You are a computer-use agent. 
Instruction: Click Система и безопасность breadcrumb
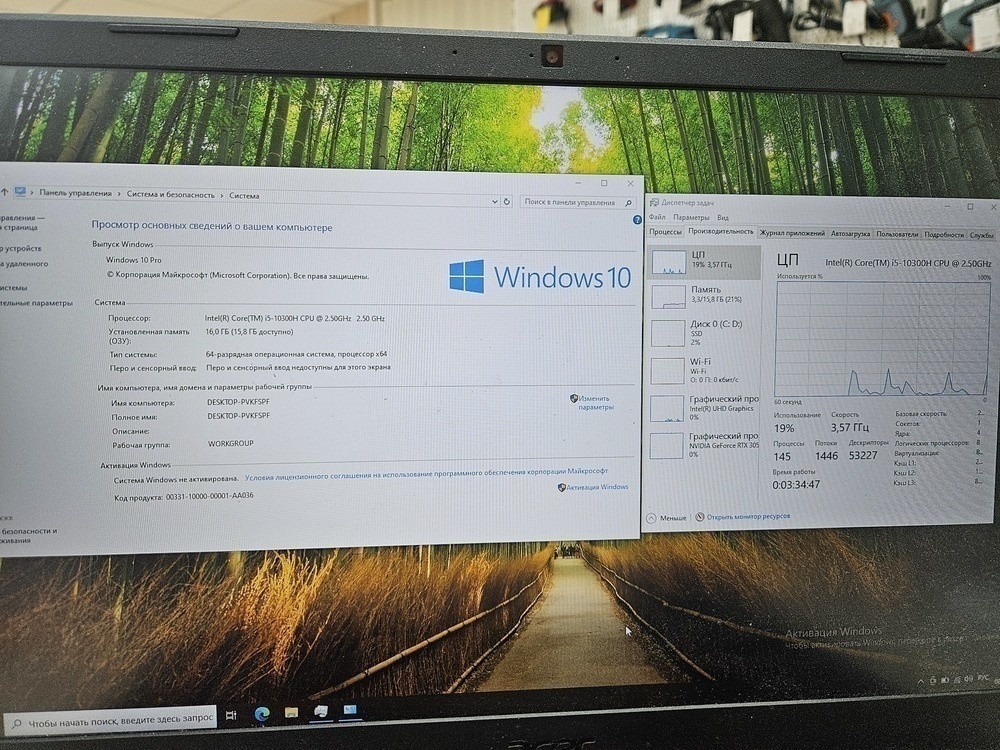click(x=170, y=195)
